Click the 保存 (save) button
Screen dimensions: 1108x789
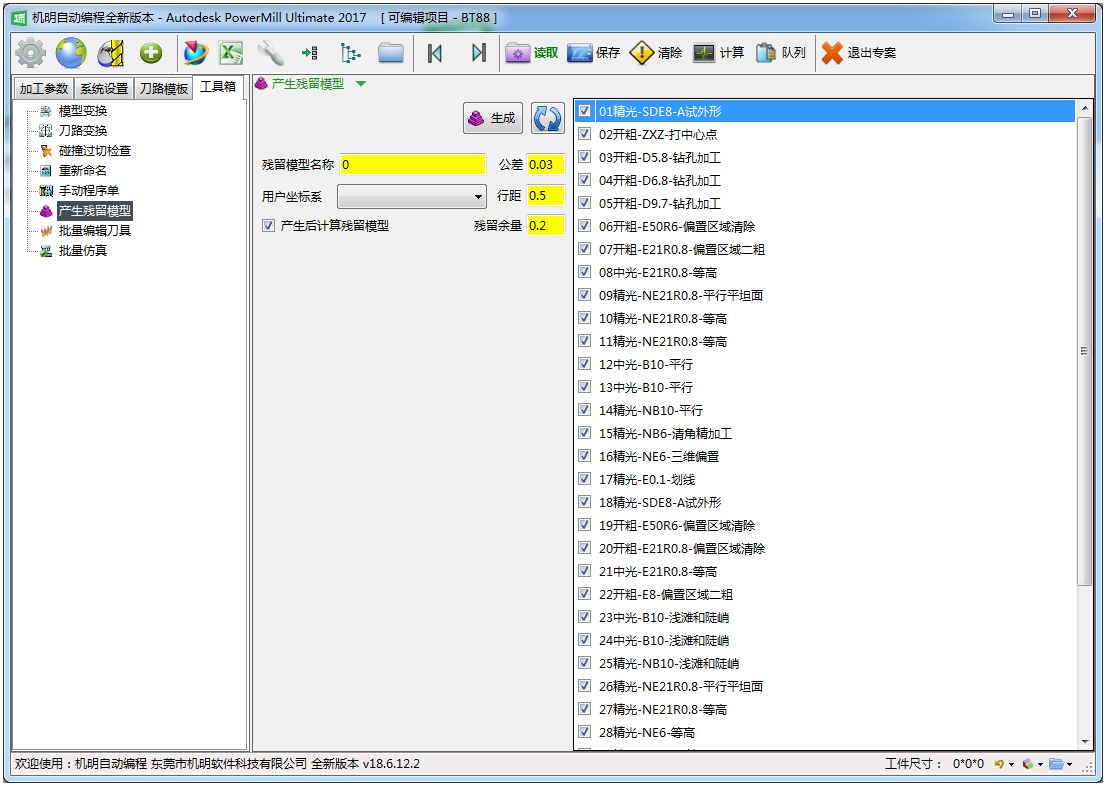[594, 53]
